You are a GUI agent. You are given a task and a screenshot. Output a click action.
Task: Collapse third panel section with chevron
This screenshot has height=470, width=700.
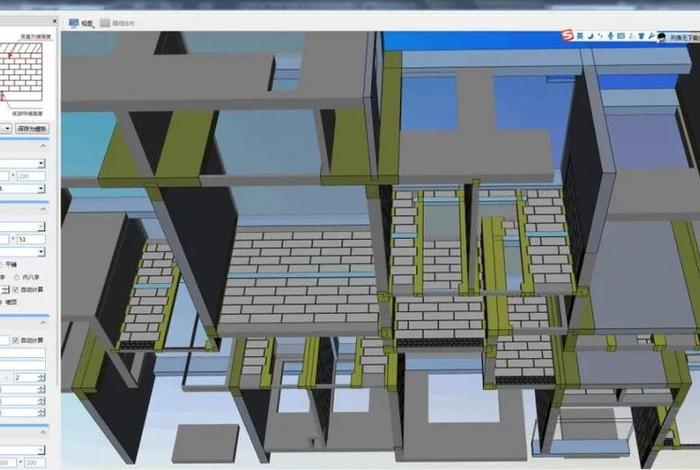coord(43,323)
